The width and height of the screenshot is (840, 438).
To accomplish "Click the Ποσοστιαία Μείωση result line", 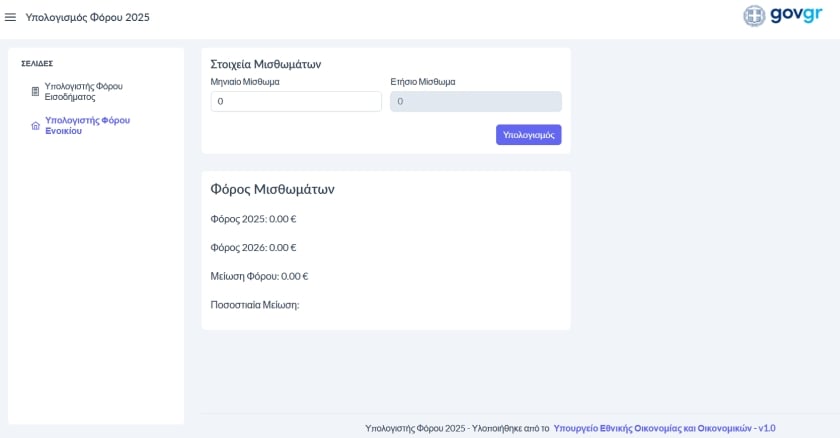I will point(254,305).
